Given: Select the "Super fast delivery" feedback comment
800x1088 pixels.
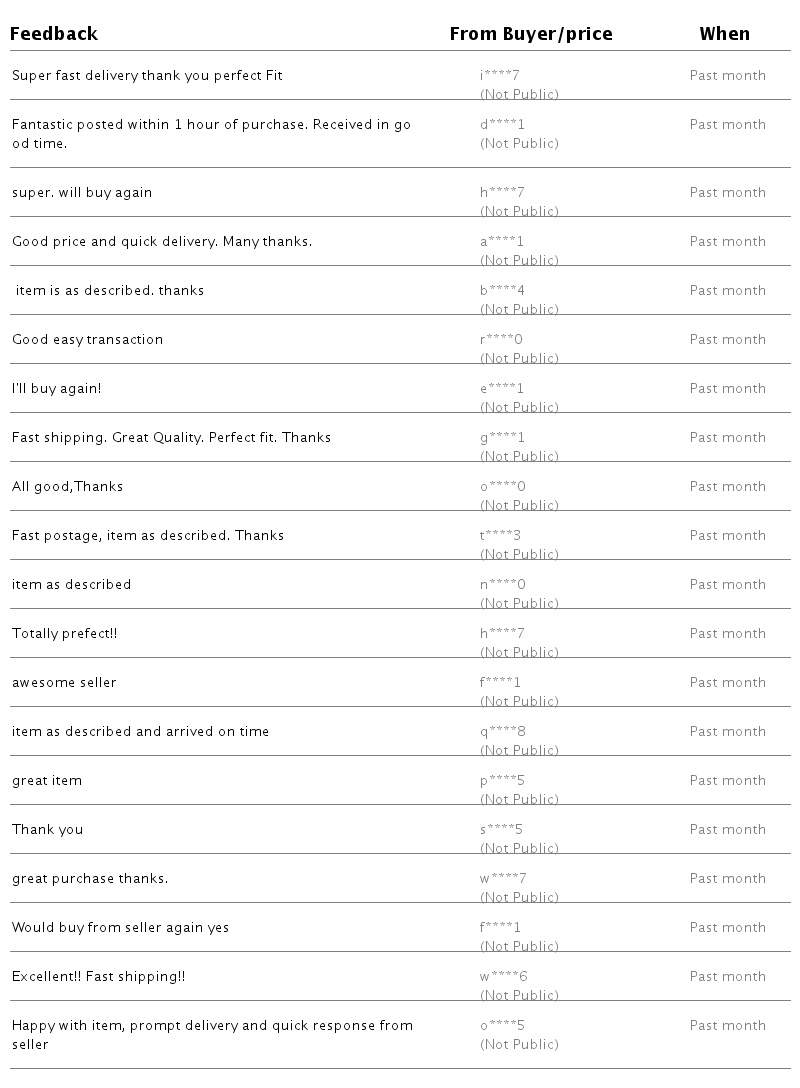Looking at the screenshot, I should point(147,76).
